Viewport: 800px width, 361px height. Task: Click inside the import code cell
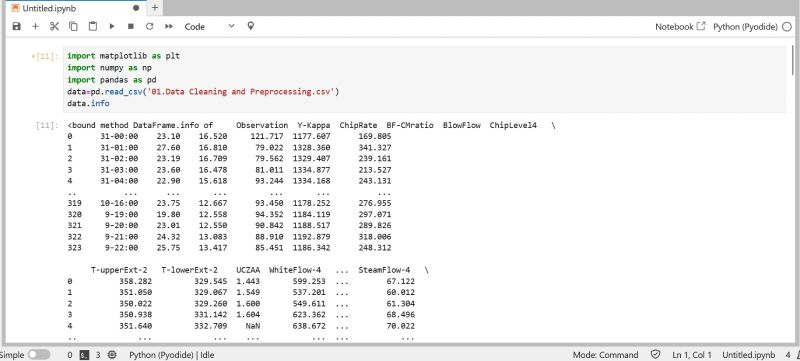pos(423,80)
